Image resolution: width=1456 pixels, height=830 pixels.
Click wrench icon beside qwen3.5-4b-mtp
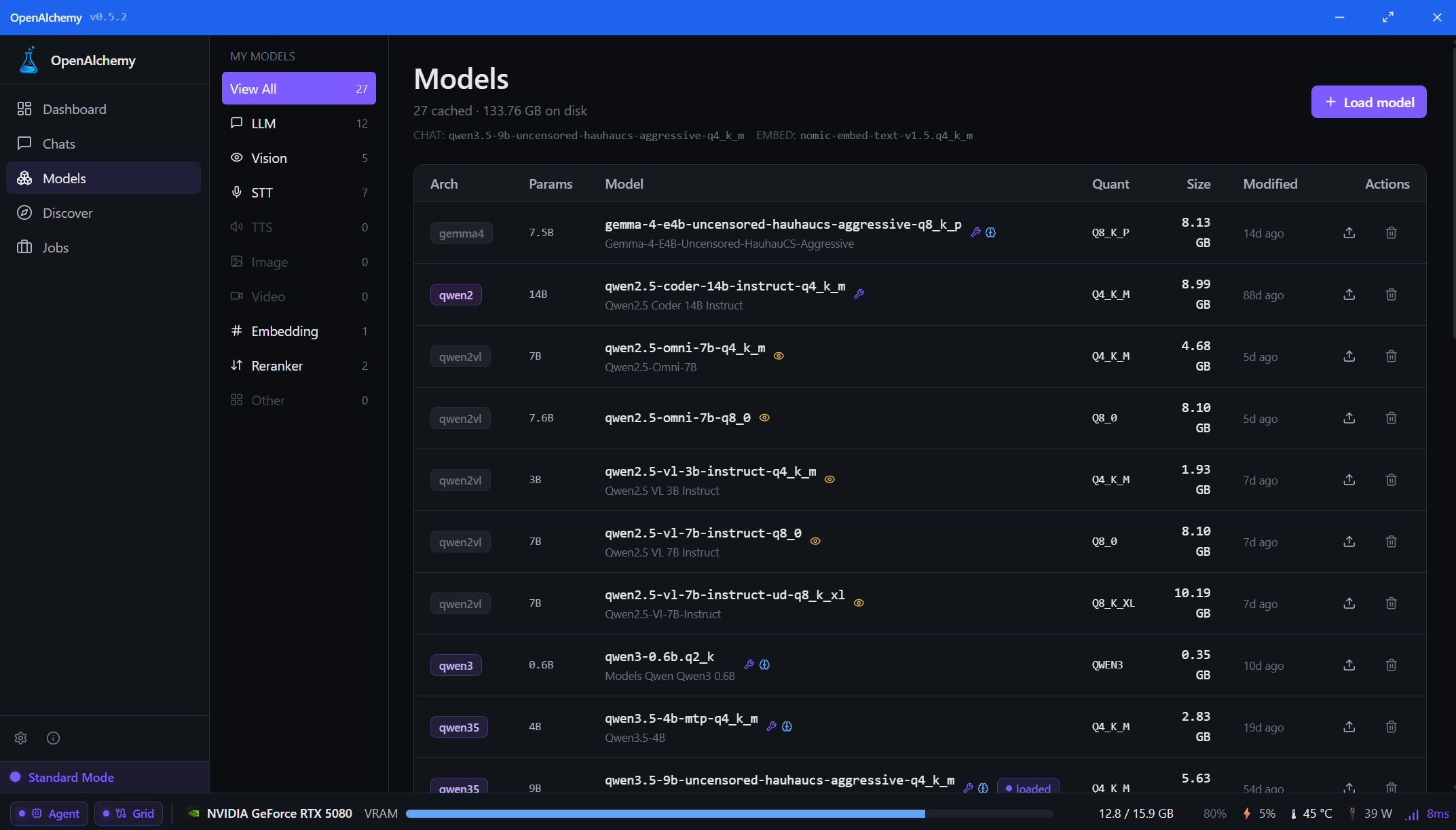coord(772,726)
